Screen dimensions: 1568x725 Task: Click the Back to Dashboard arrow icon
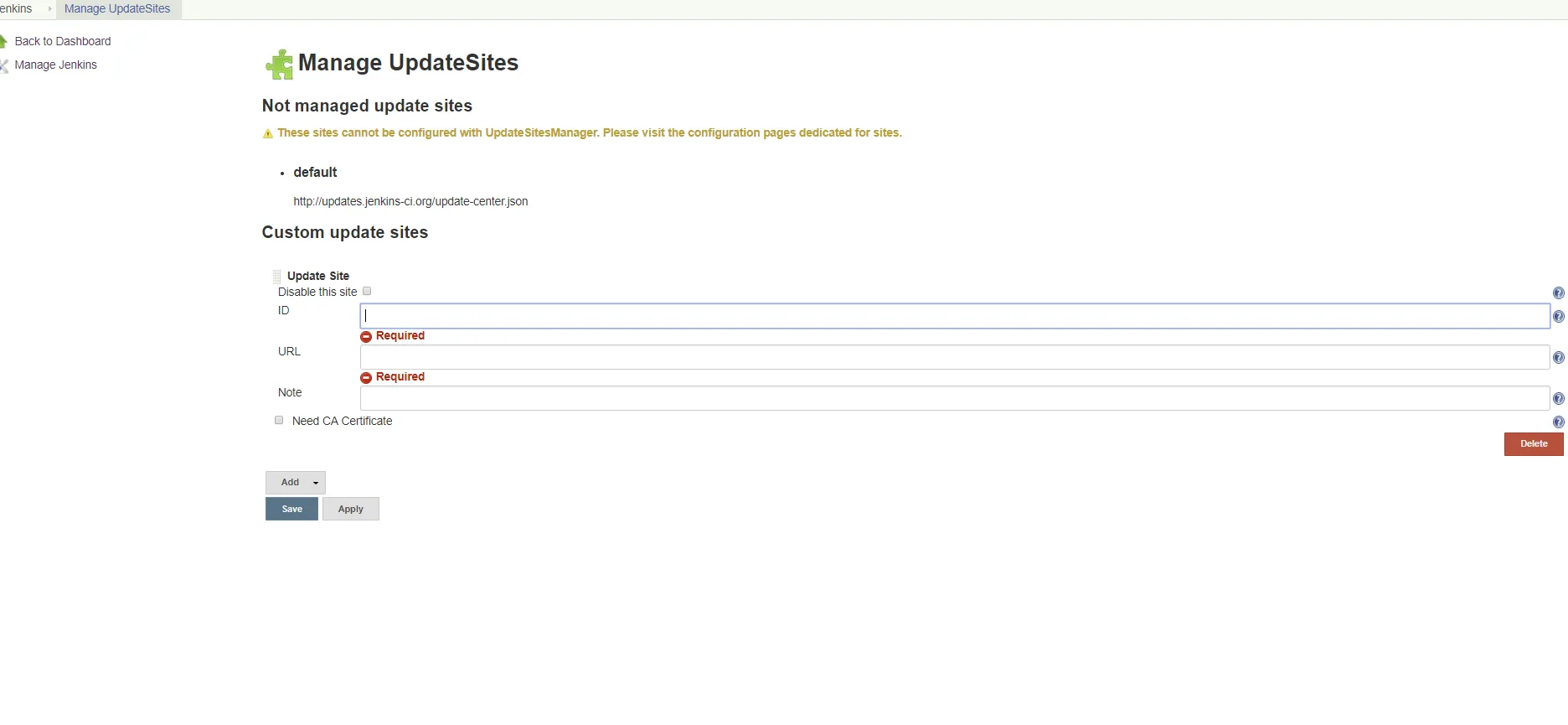tap(3, 41)
